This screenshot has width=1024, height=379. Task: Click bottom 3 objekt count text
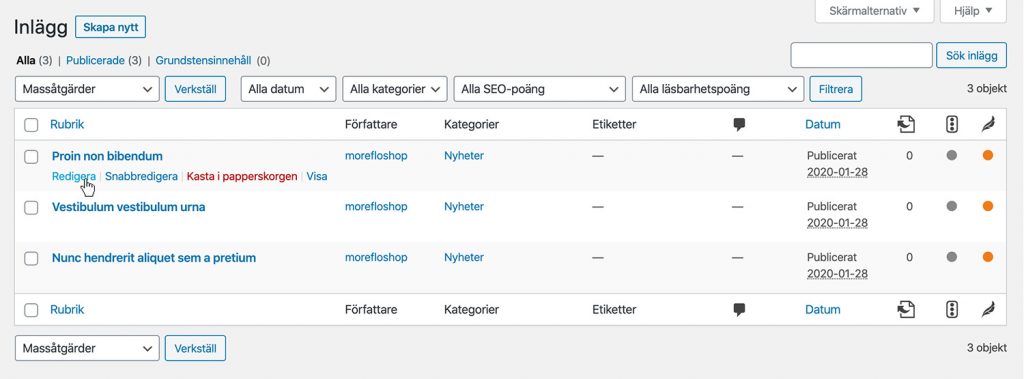[987, 348]
